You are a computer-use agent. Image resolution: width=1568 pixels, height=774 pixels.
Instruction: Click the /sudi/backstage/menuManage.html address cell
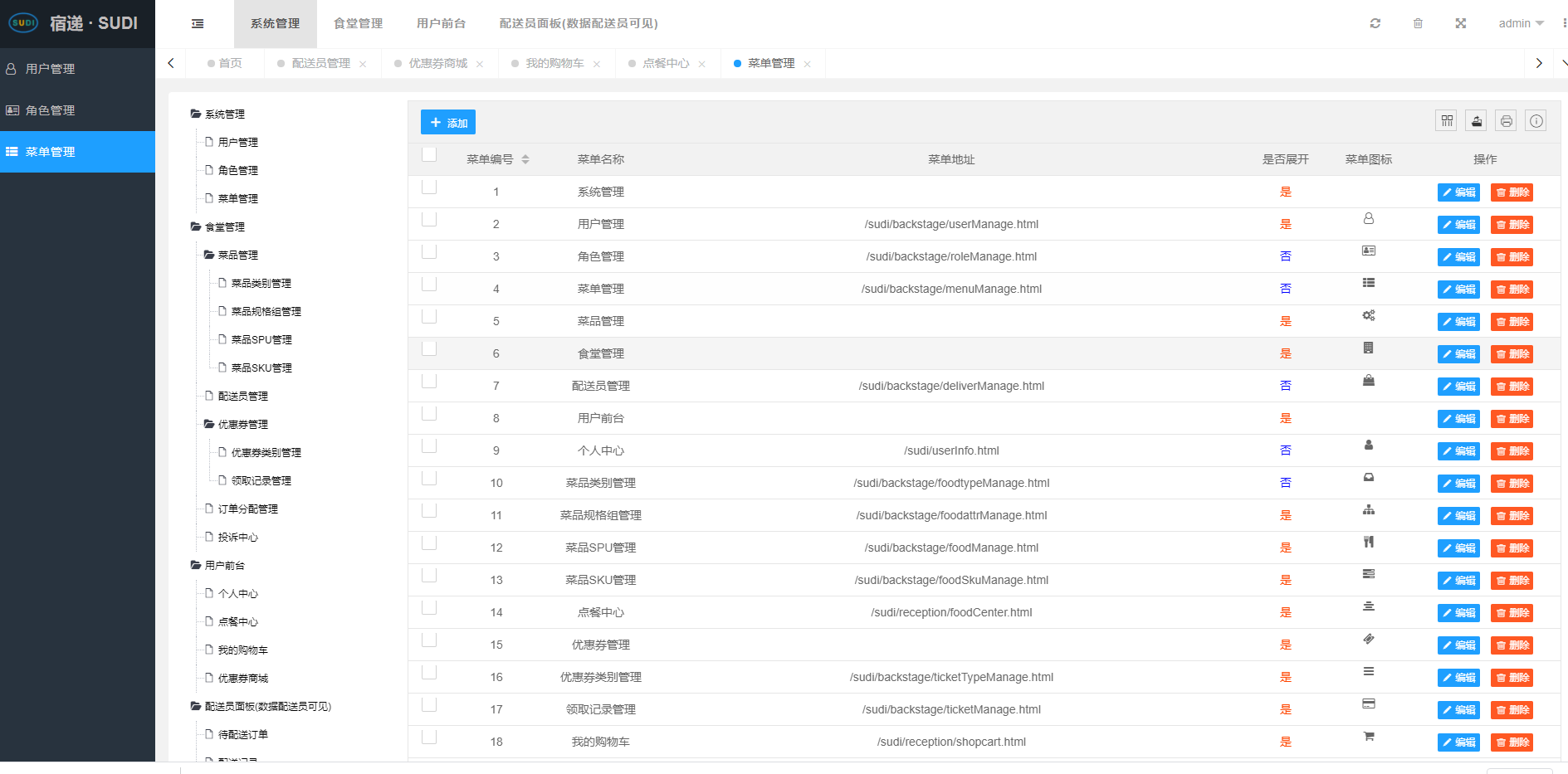(951, 289)
